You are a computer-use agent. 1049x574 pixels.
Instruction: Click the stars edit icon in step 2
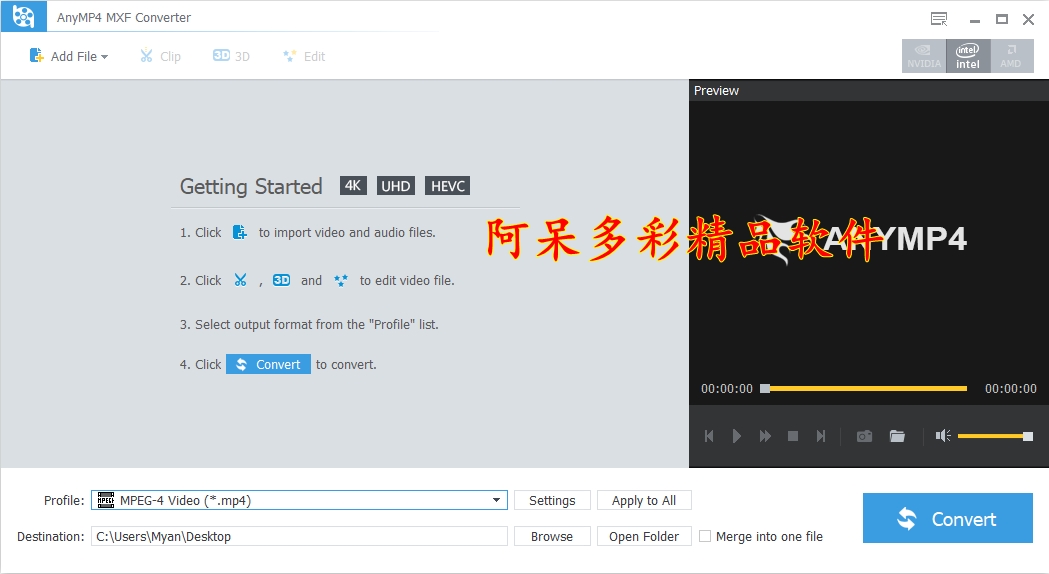(341, 280)
